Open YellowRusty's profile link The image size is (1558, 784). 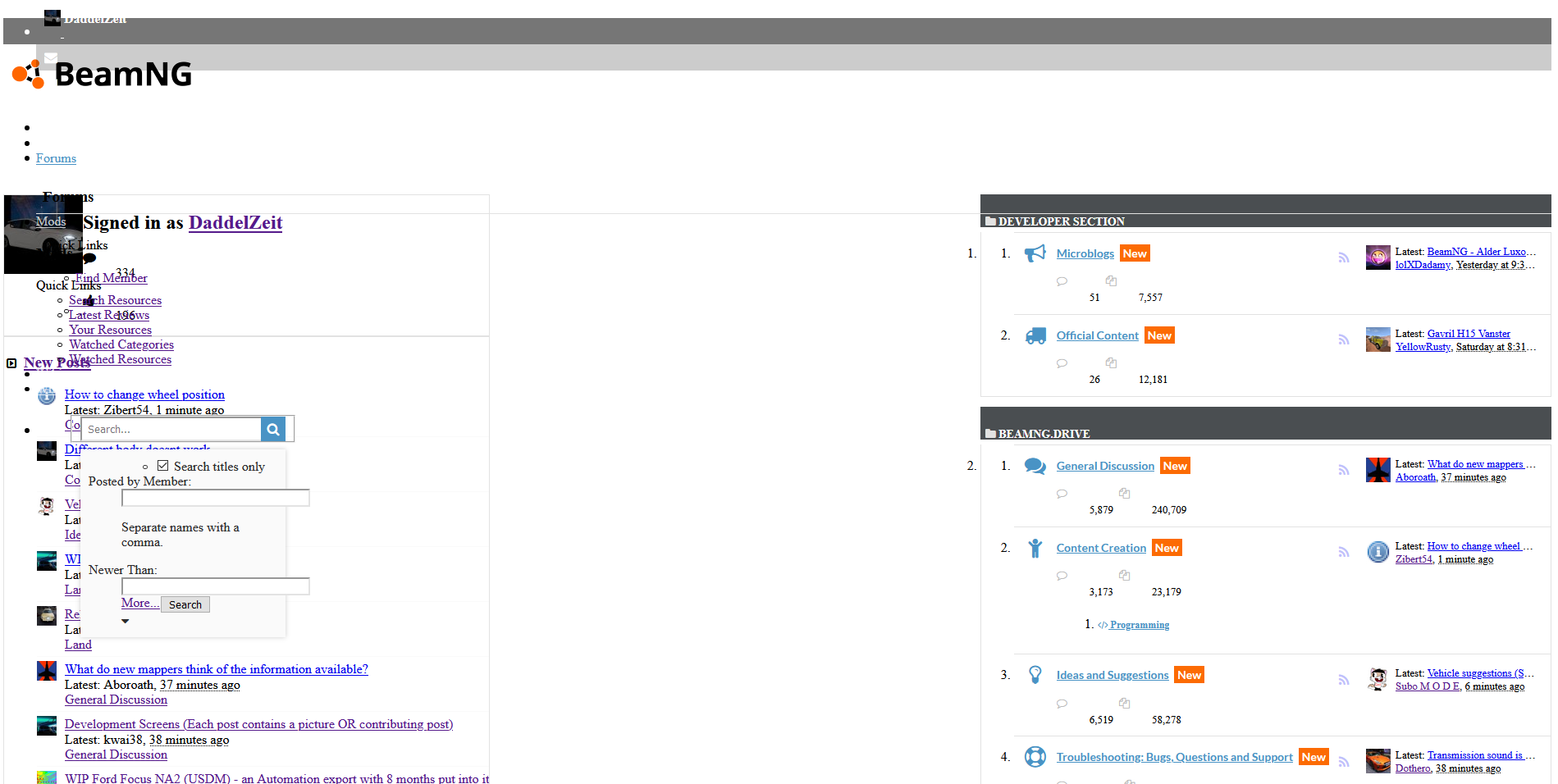tap(1423, 347)
